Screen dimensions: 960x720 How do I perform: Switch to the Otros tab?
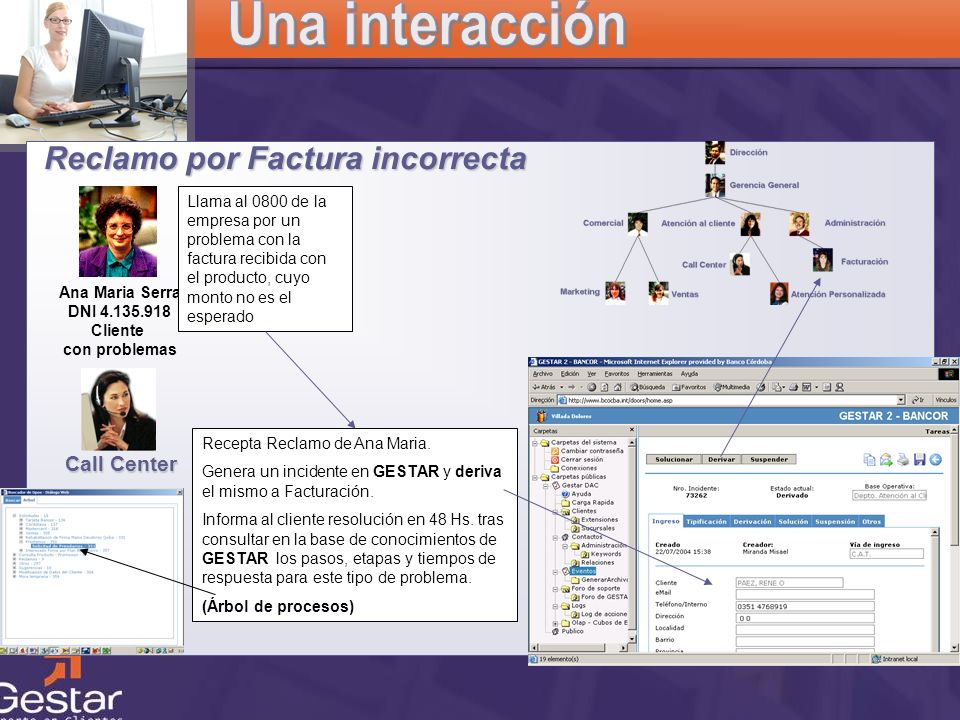[871, 521]
